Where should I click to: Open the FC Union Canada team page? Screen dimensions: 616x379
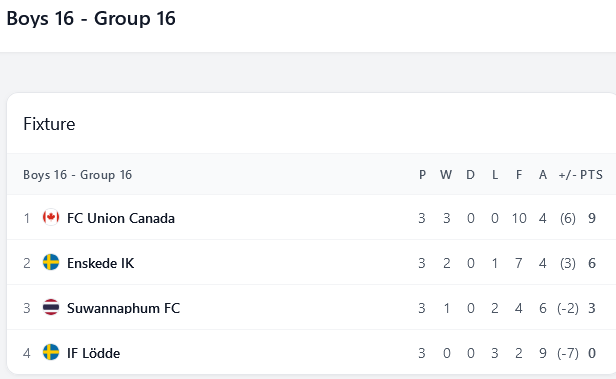click(x=121, y=218)
